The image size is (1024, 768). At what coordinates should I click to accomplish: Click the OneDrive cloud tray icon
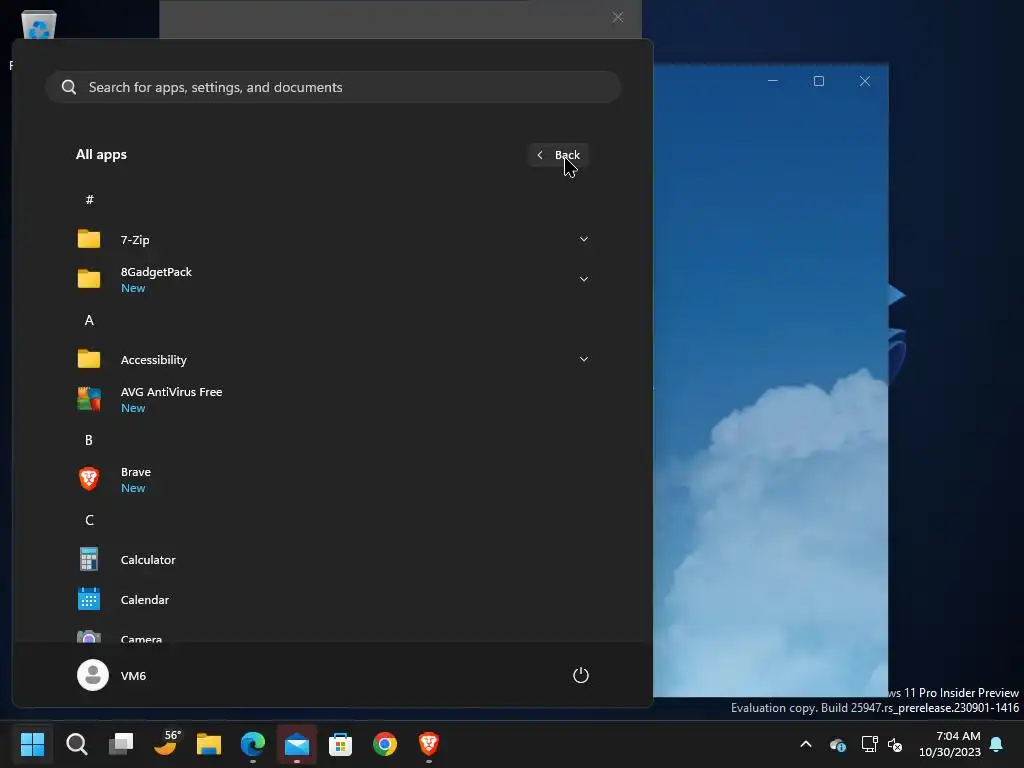click(x=838, y=744)
